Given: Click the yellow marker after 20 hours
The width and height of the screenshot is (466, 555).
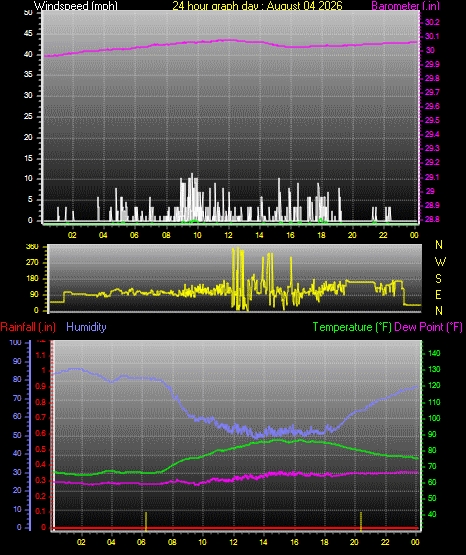Looking at the screenshot, I should tap(361, 520).
